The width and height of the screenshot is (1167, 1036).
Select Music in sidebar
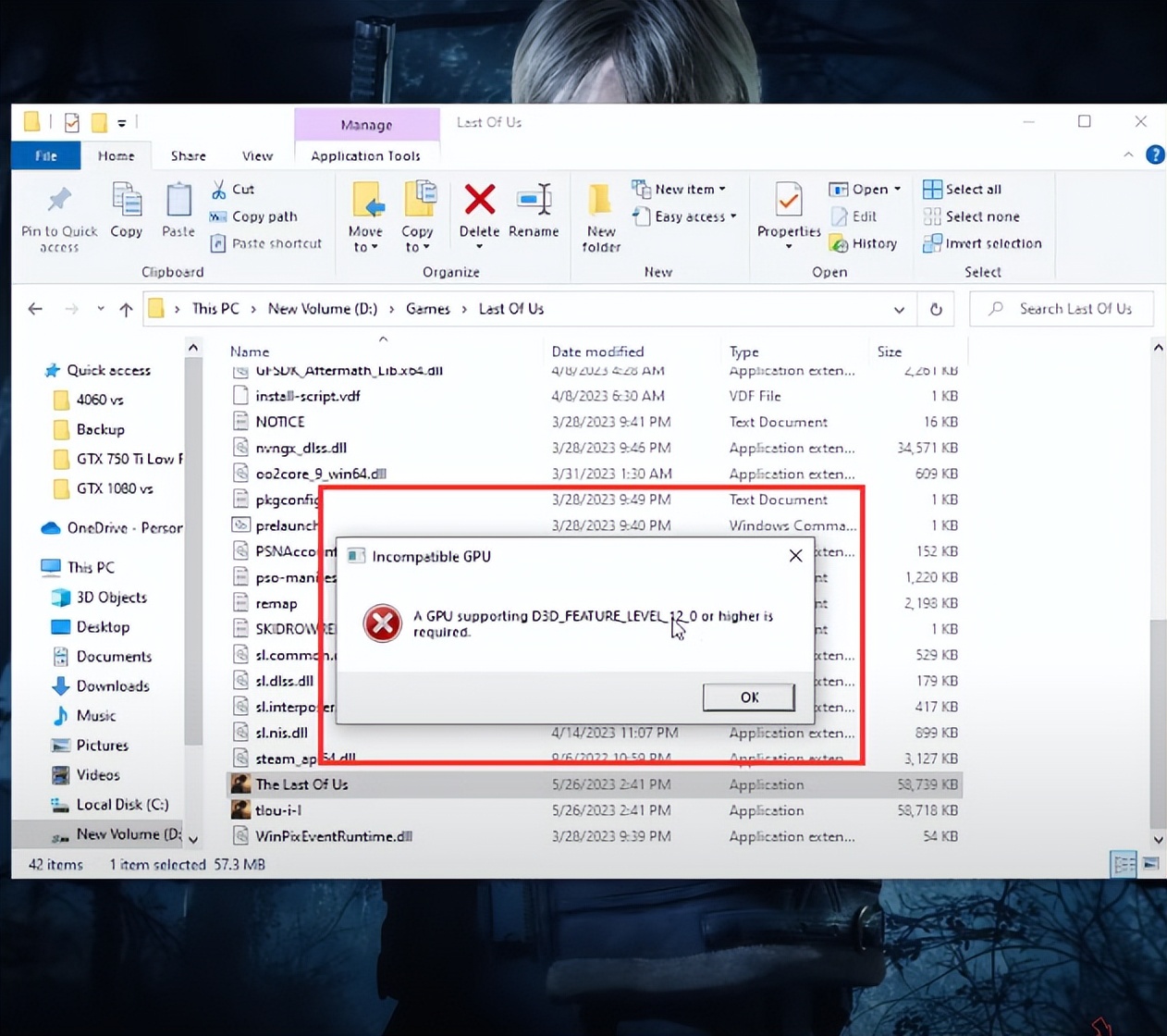[x=84, y=716]
